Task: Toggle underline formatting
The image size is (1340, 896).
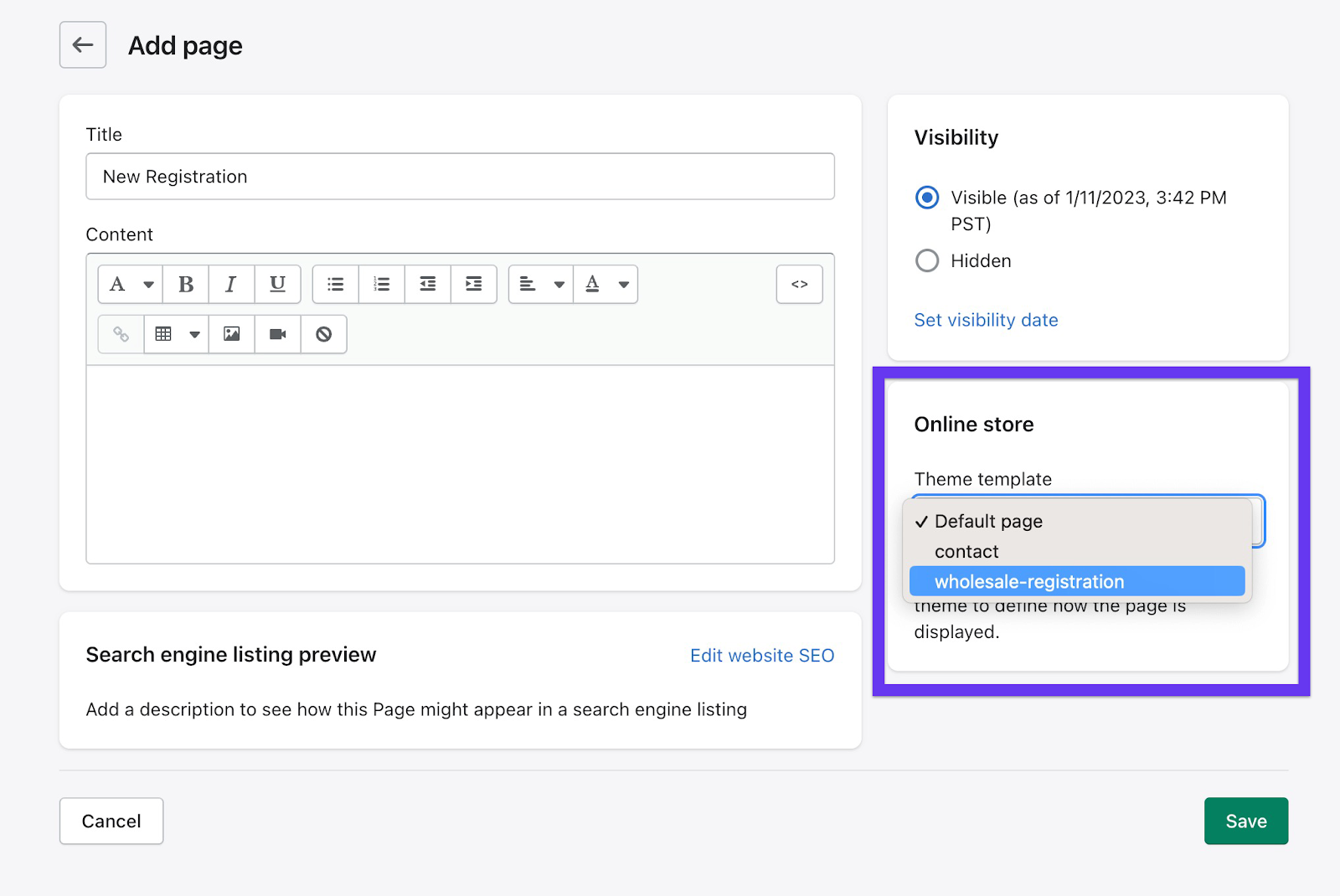Action: coord(277,285)
